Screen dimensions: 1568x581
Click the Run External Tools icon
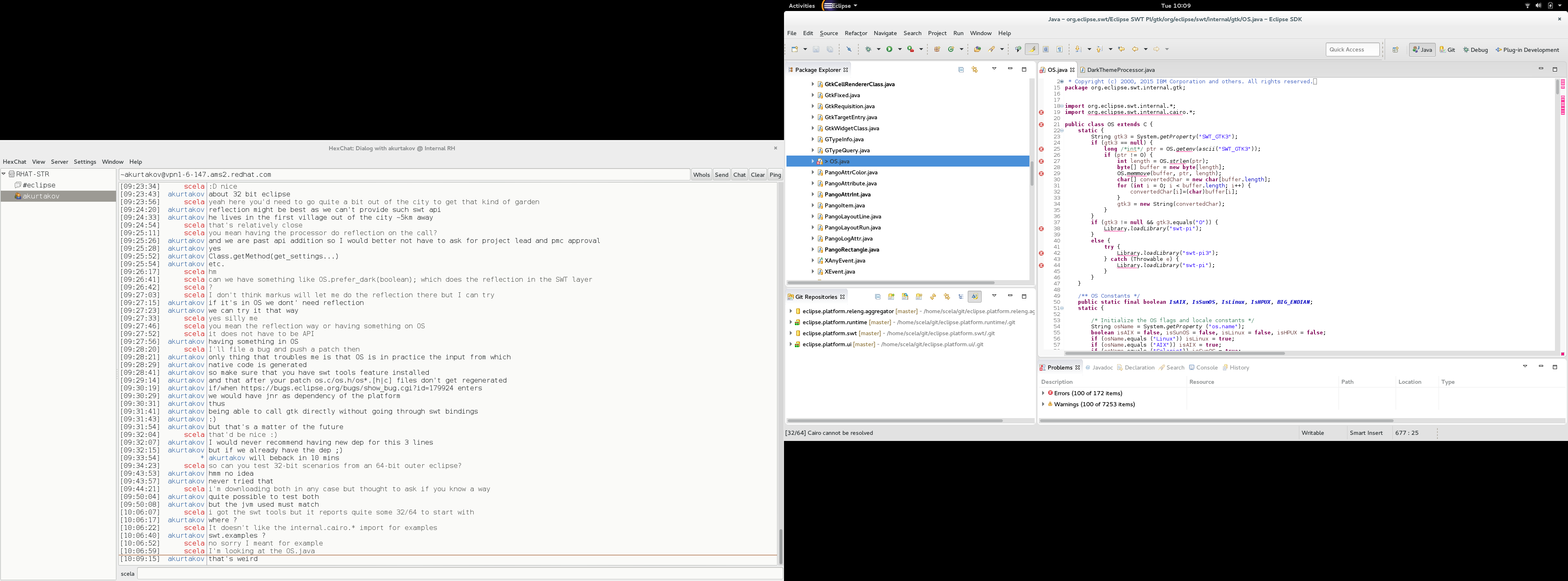(x=911, y=49)
